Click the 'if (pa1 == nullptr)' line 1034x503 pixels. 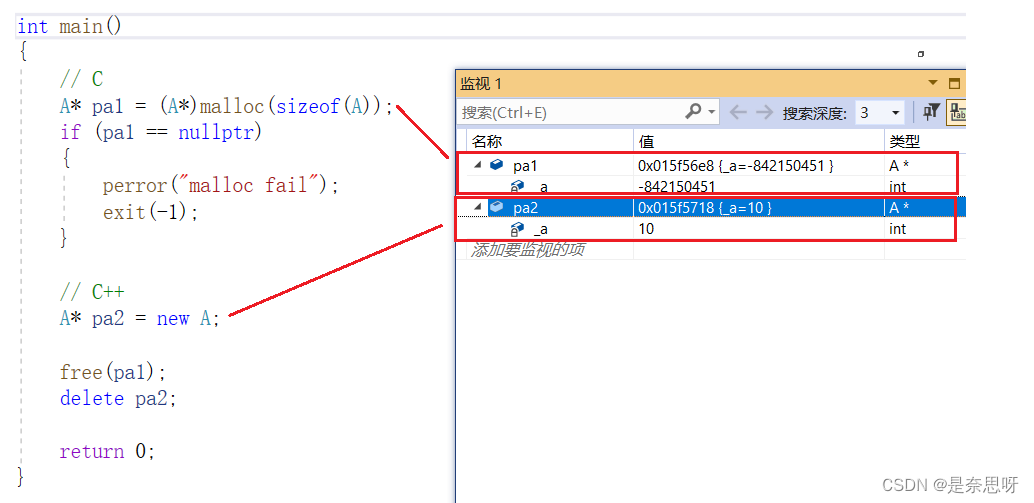(161, 133)
